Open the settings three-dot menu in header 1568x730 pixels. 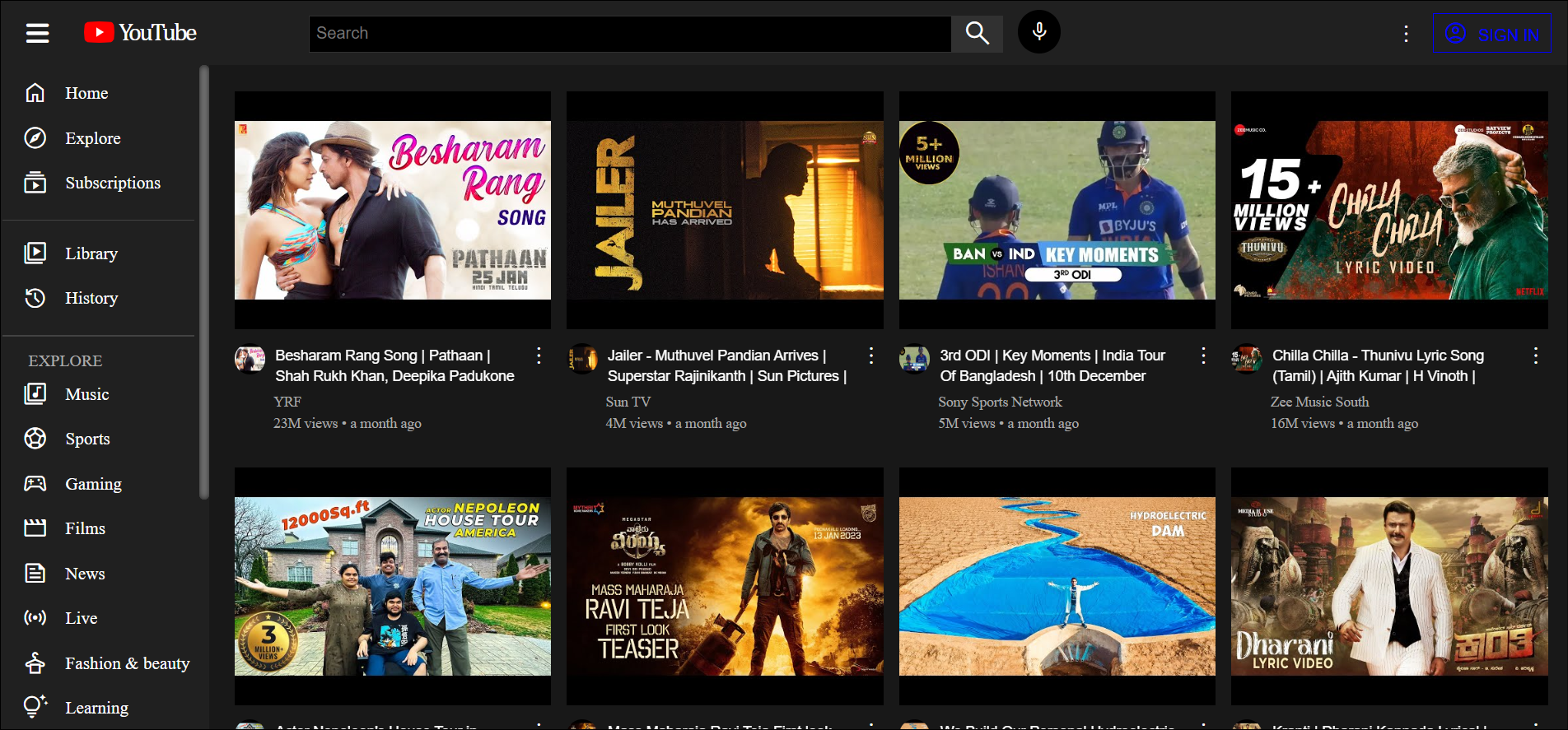(1406, 34)
